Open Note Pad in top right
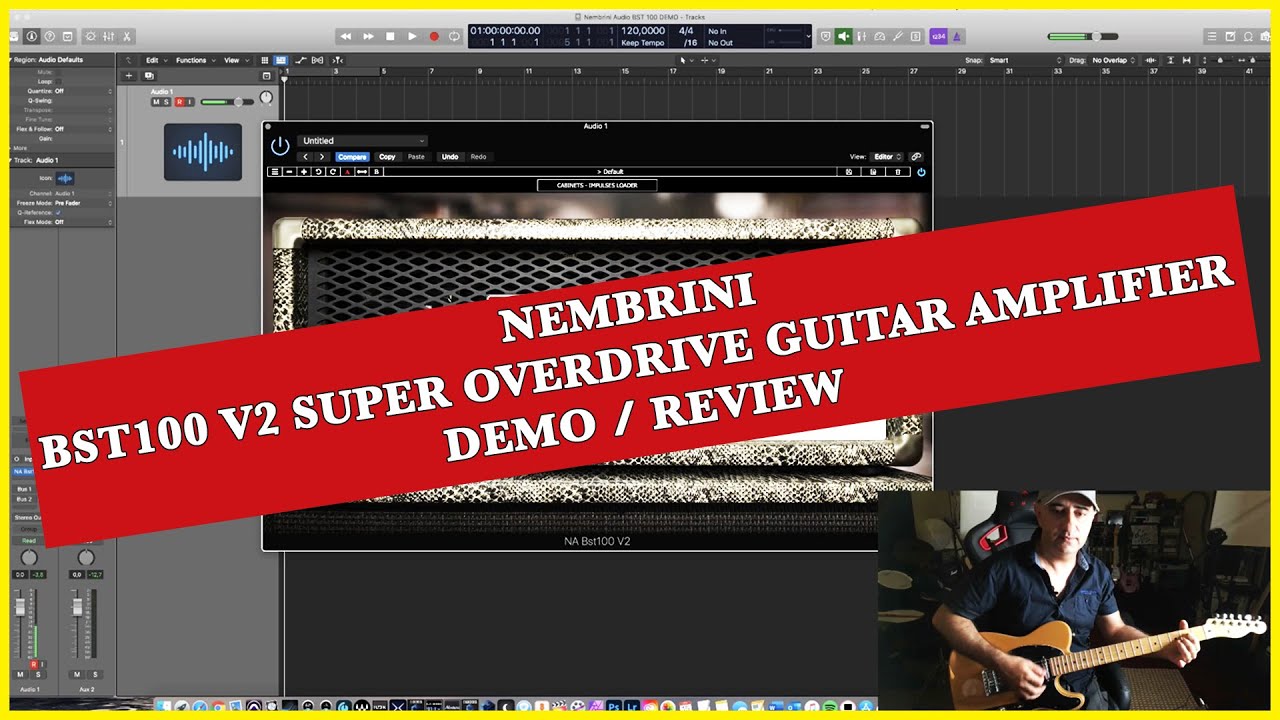This screenshot has height=720, width=1280. pos(1230,36)
